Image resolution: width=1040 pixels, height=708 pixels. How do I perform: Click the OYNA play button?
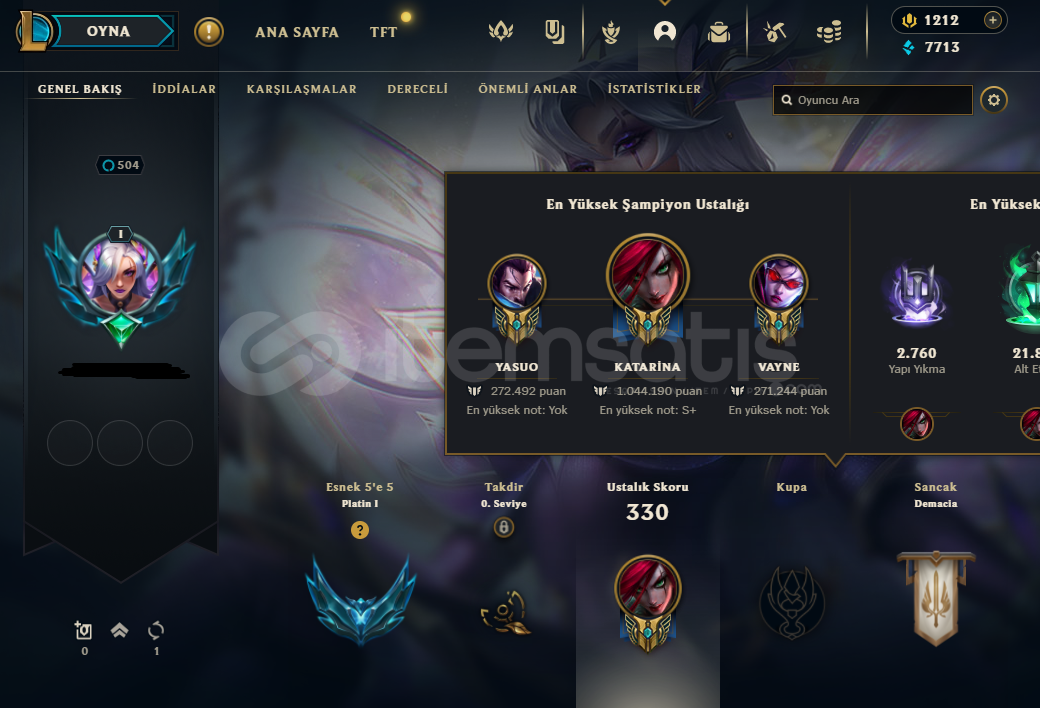(x=107, y=31)
